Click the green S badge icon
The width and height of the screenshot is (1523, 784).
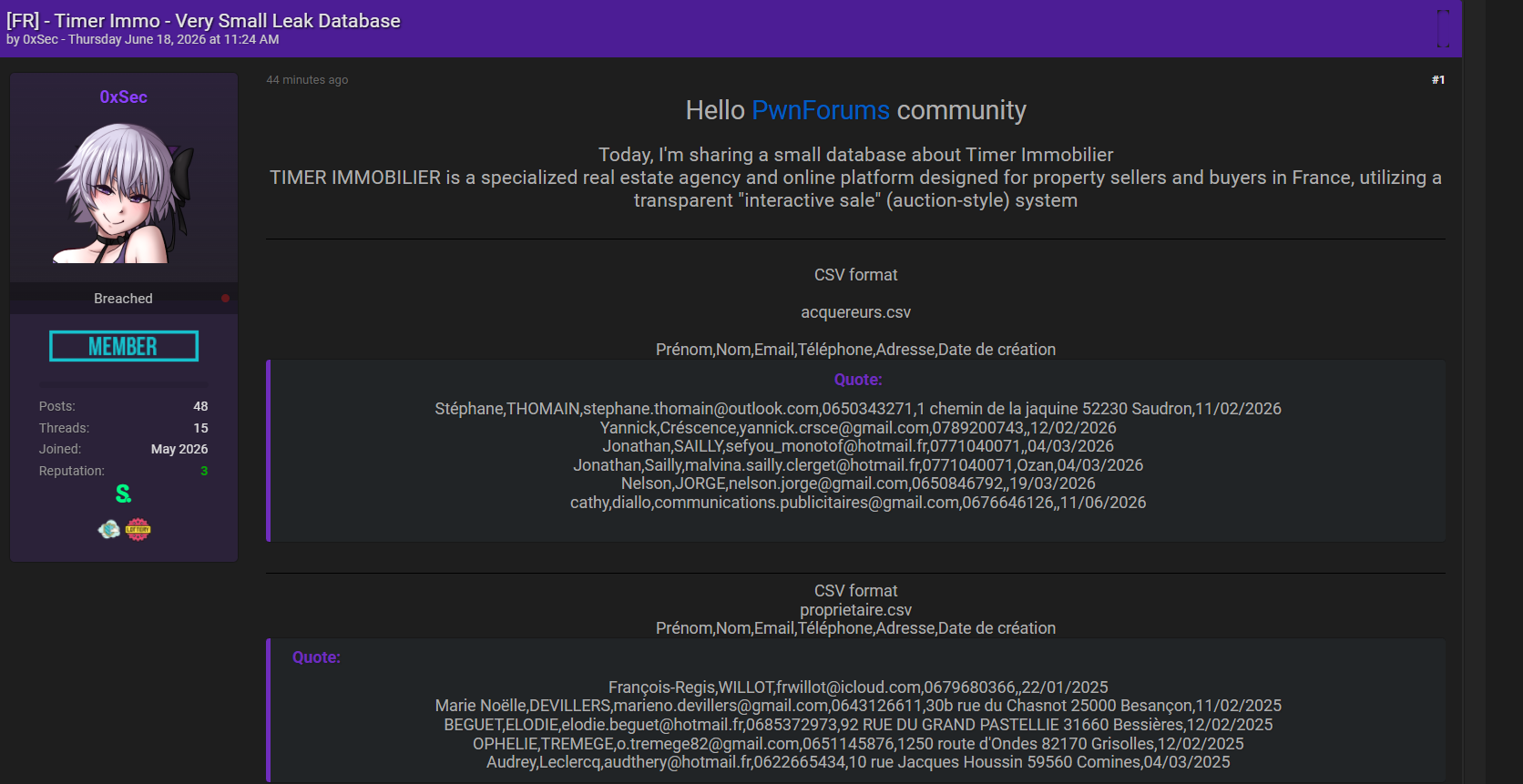pos(123,494)
